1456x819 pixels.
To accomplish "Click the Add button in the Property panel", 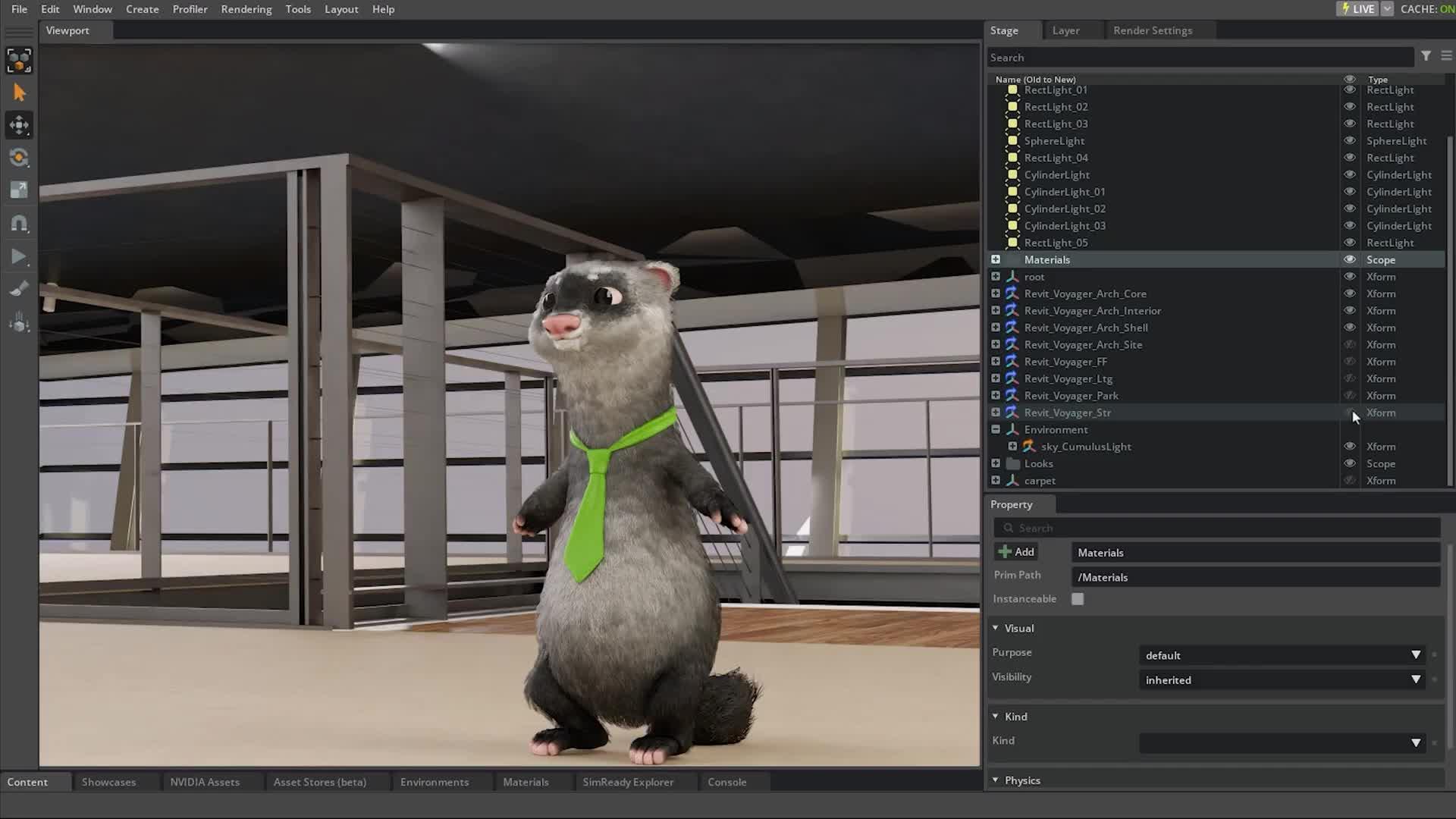I will pos(1015,551).
